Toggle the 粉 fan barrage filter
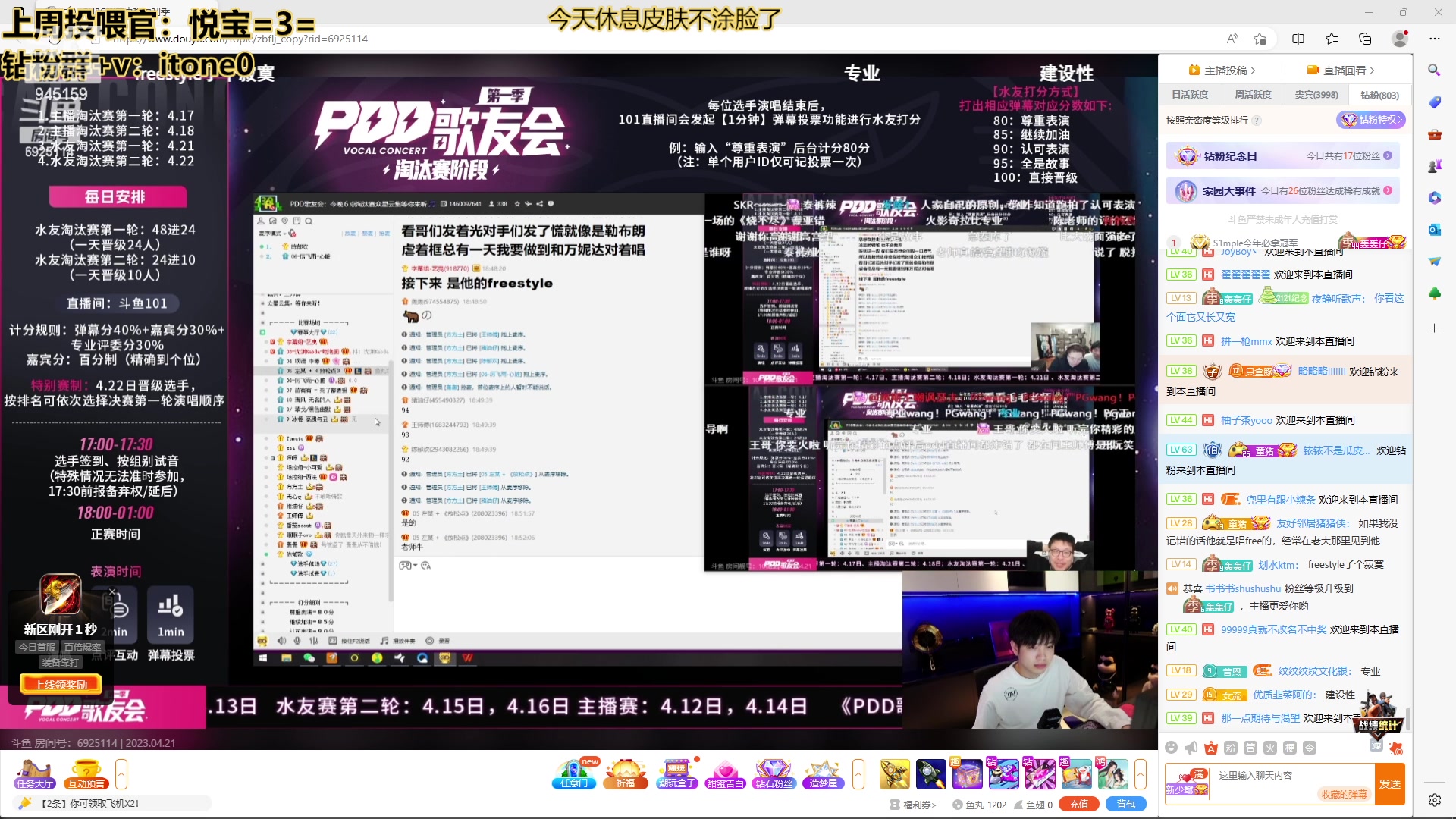1456x819 pixels. [x=1229, y=748]
